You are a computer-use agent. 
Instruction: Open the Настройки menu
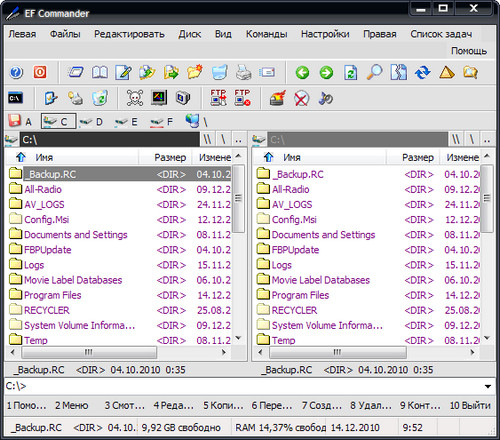click(325, 34)
